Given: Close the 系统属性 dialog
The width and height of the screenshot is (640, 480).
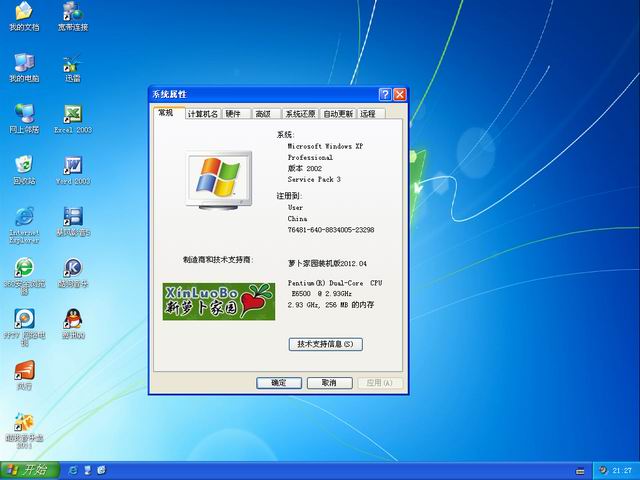Looking at the screenshot, I should click(399, 94).
